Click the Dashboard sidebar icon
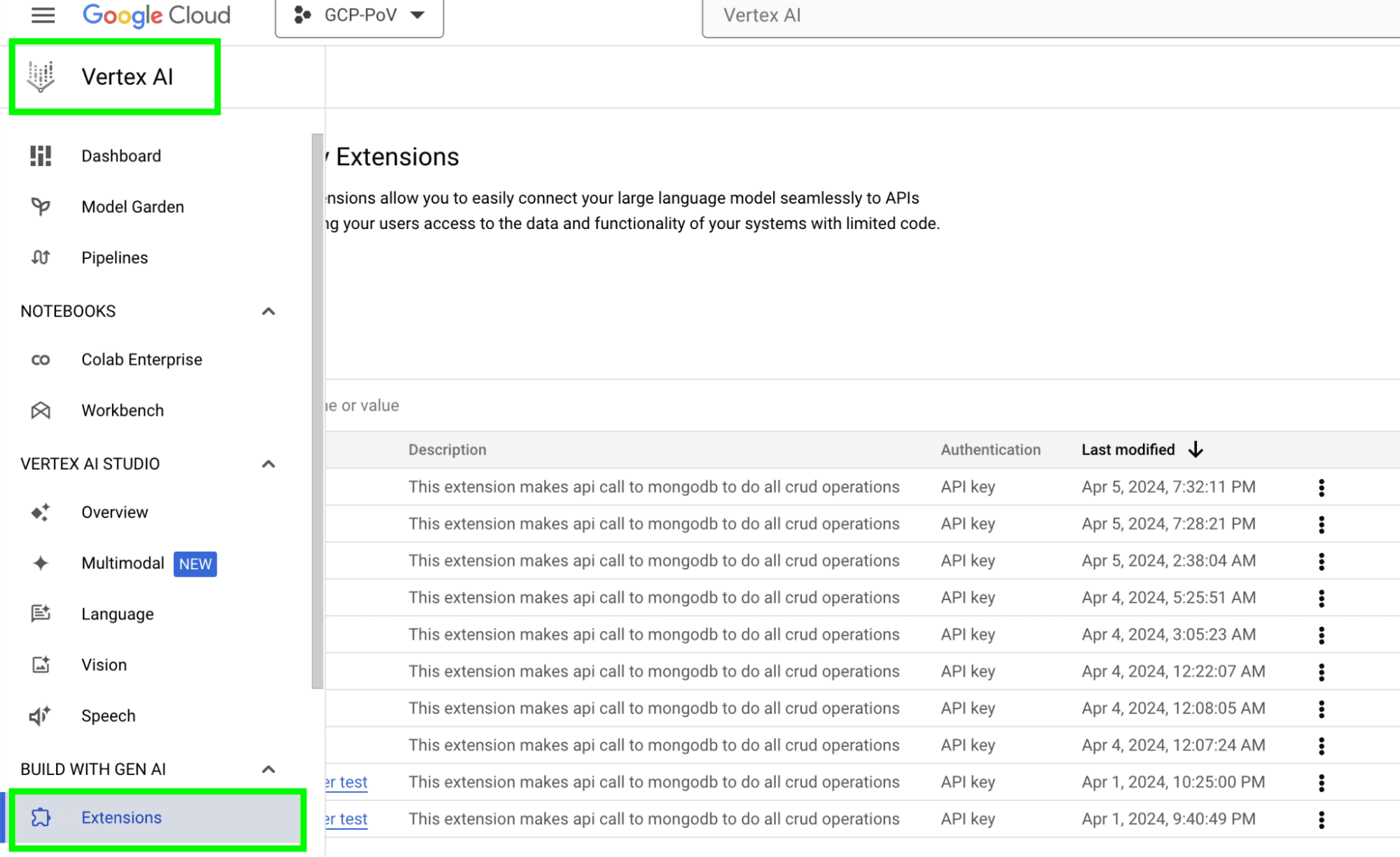 [41, 155]
